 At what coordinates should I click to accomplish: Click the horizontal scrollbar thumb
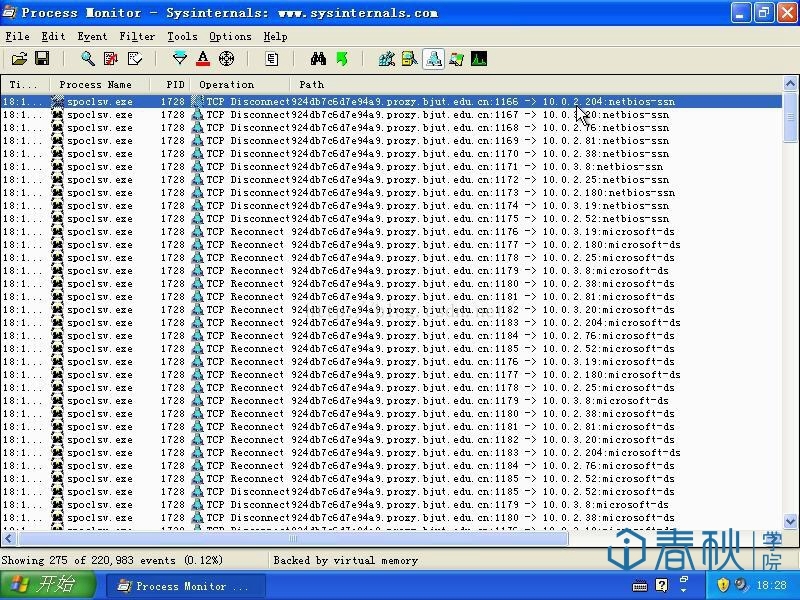click(x=293, y=538)
